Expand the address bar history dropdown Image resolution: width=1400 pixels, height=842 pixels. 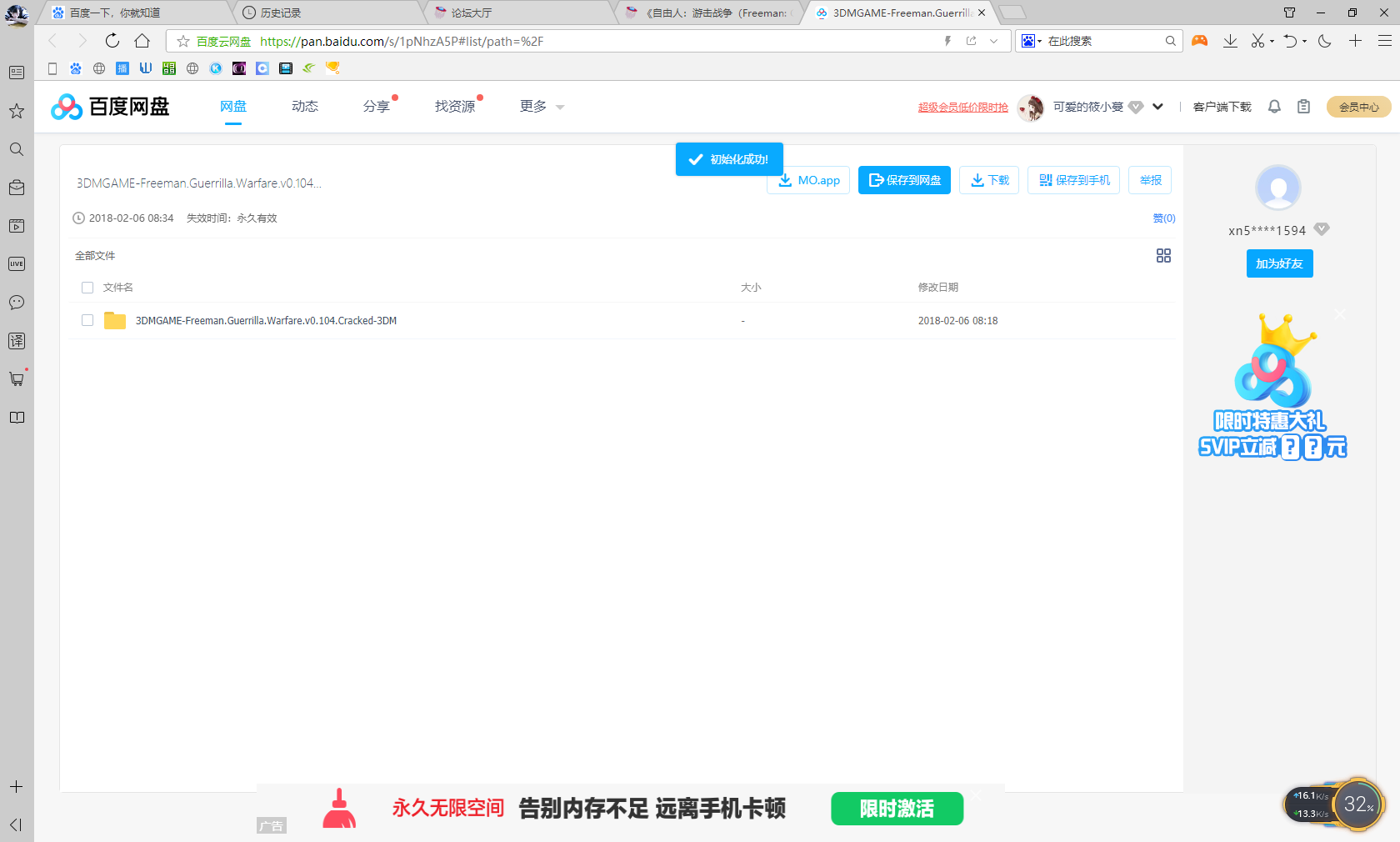click(x=993, y=41)
